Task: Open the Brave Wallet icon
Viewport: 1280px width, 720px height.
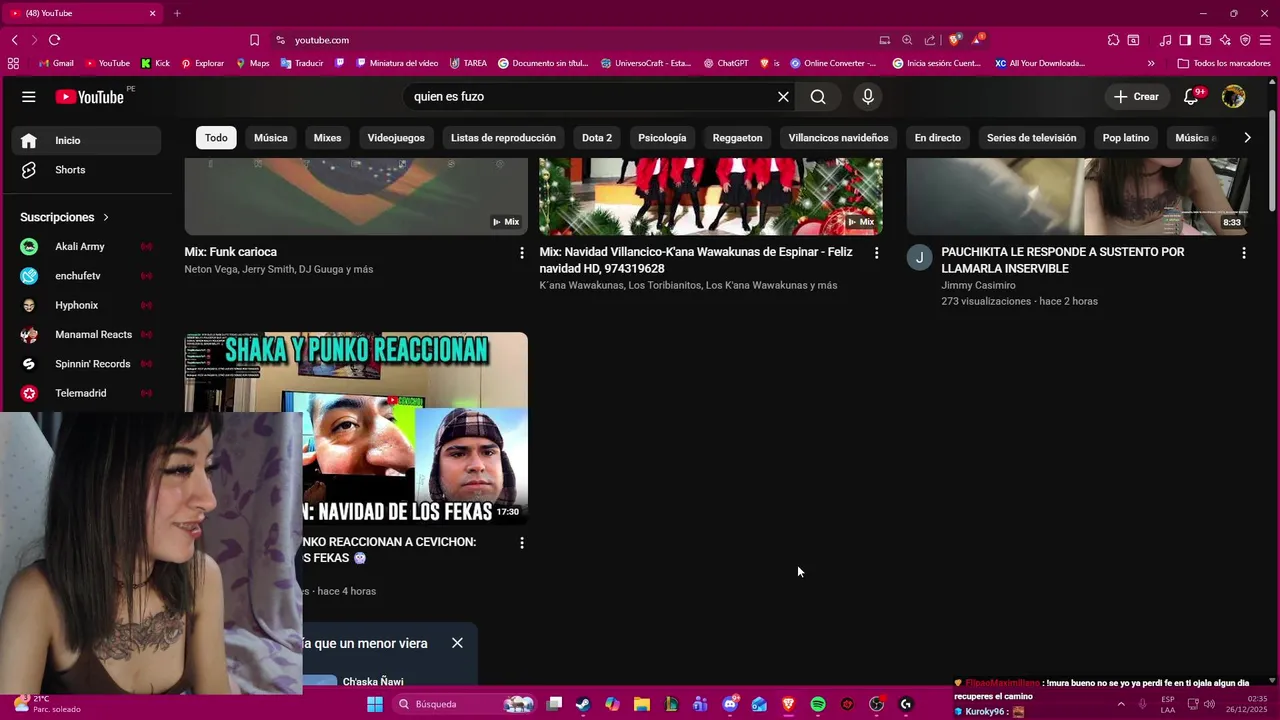Action: 1205,40
